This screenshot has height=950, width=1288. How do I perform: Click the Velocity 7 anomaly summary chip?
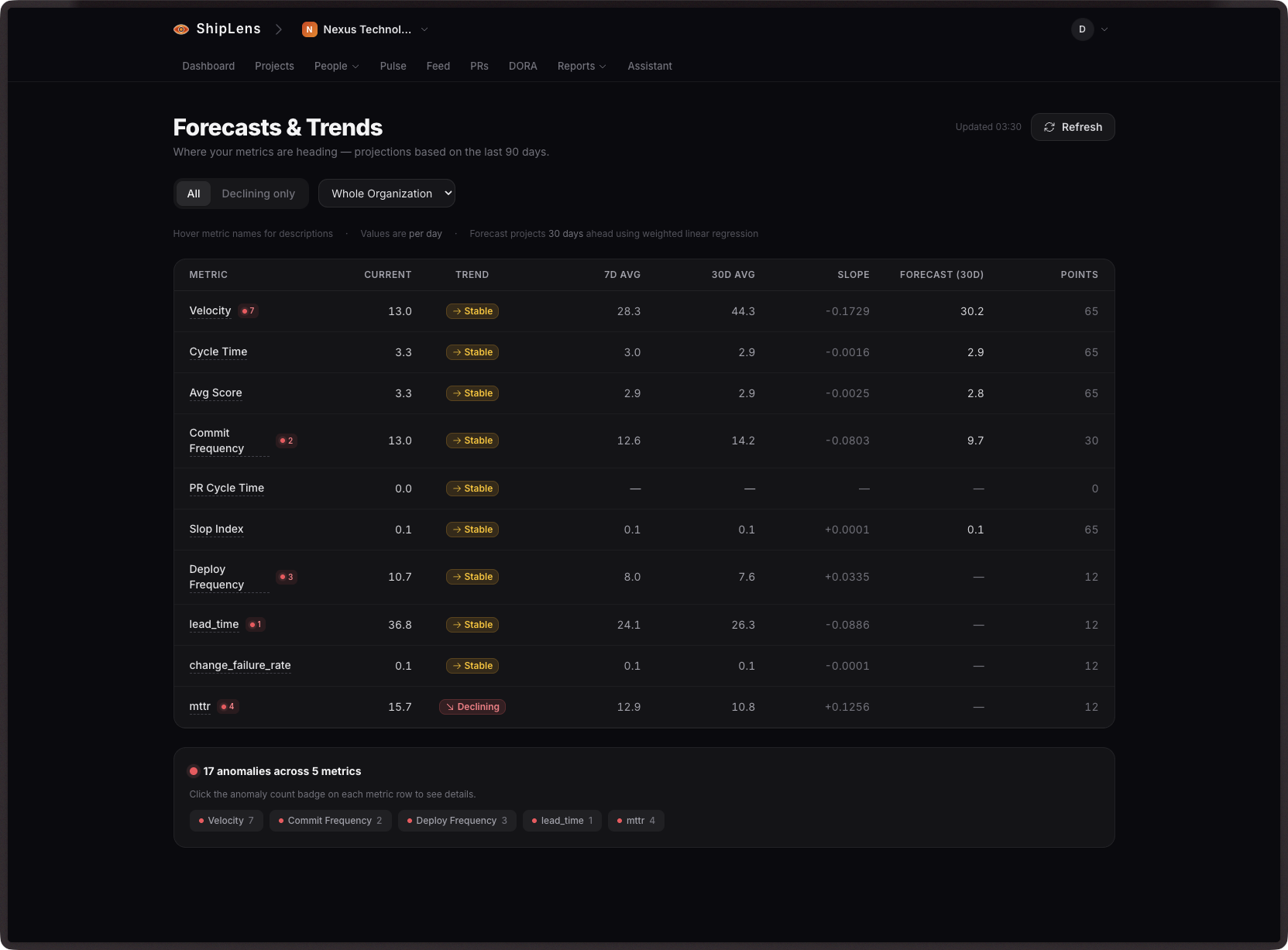pos(226,821)
